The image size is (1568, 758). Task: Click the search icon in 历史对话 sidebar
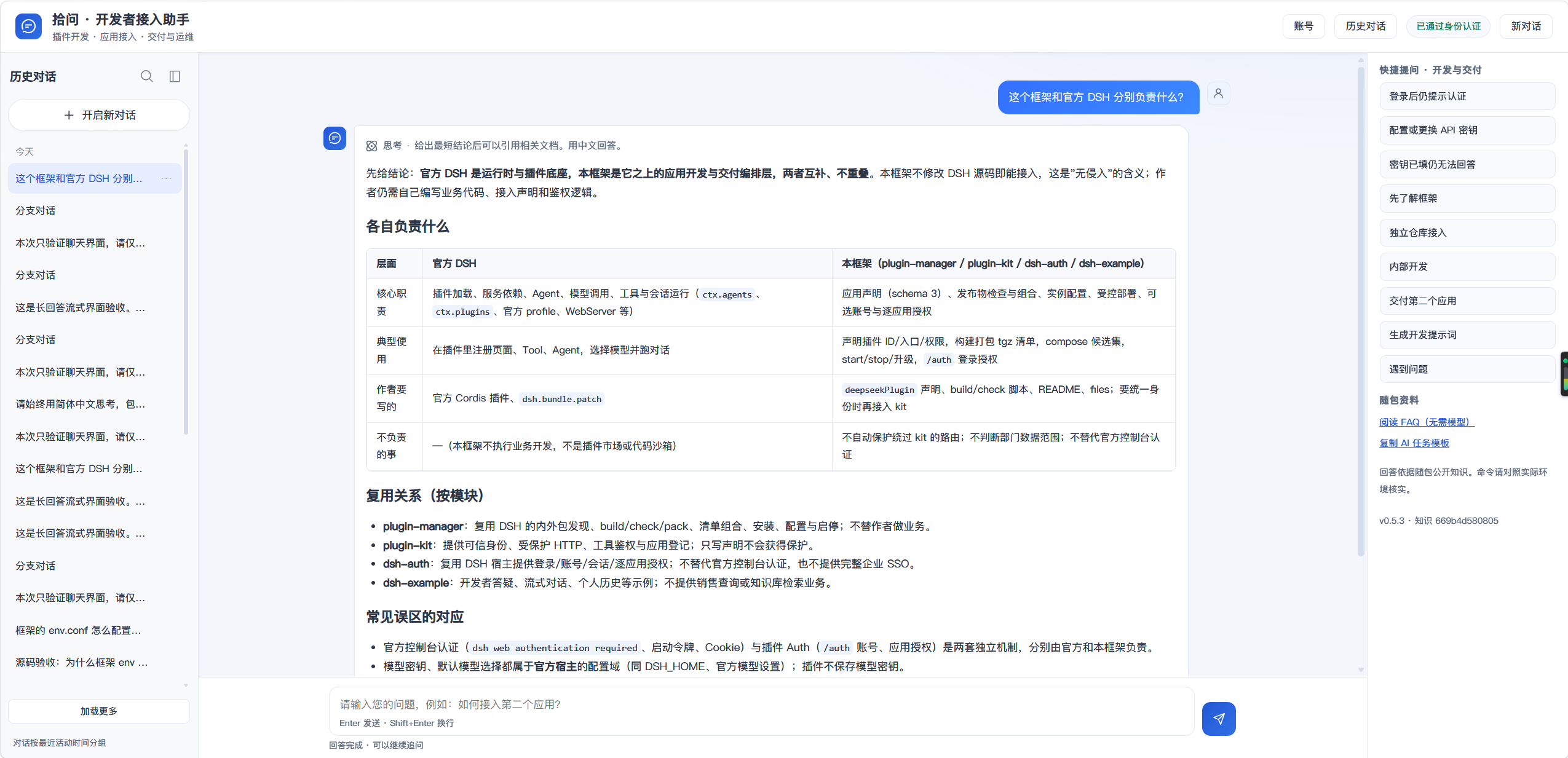coord(146,76)
